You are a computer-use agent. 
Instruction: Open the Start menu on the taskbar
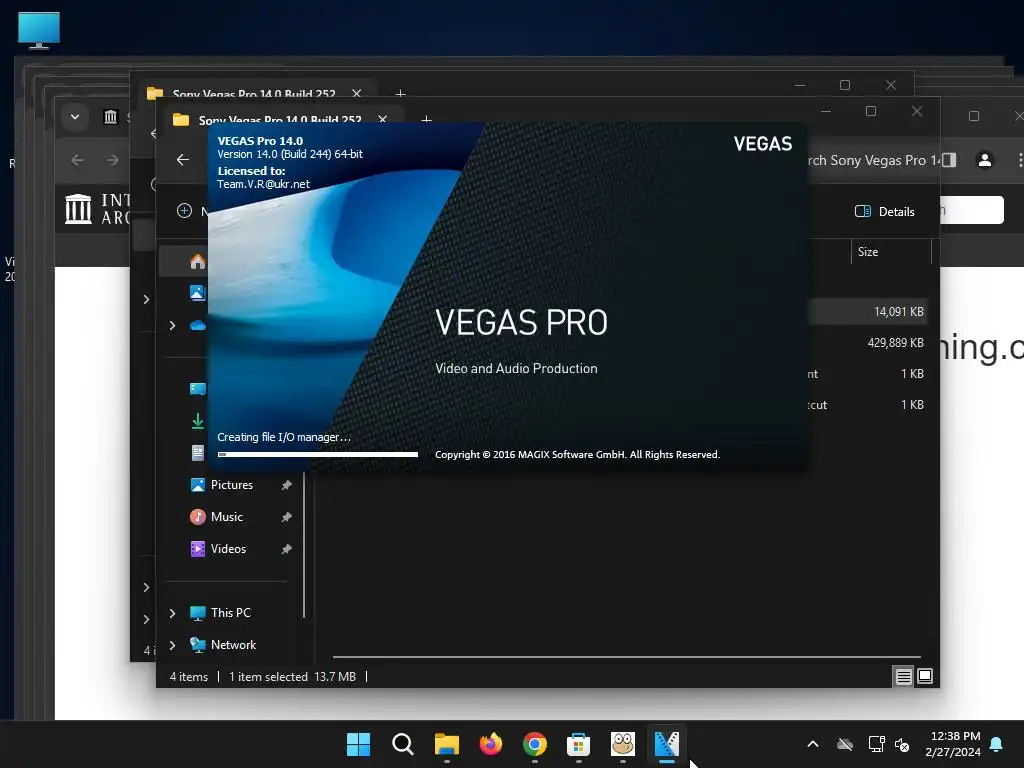[358, 744]
